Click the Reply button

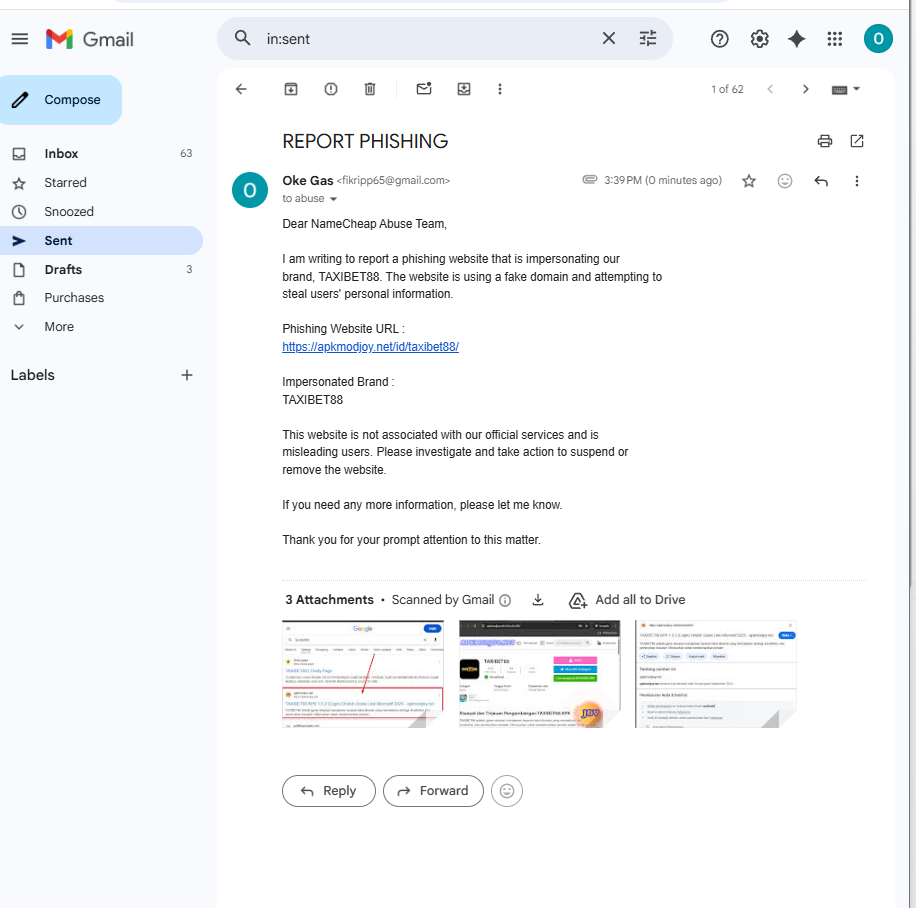click(x=329, y=791)
